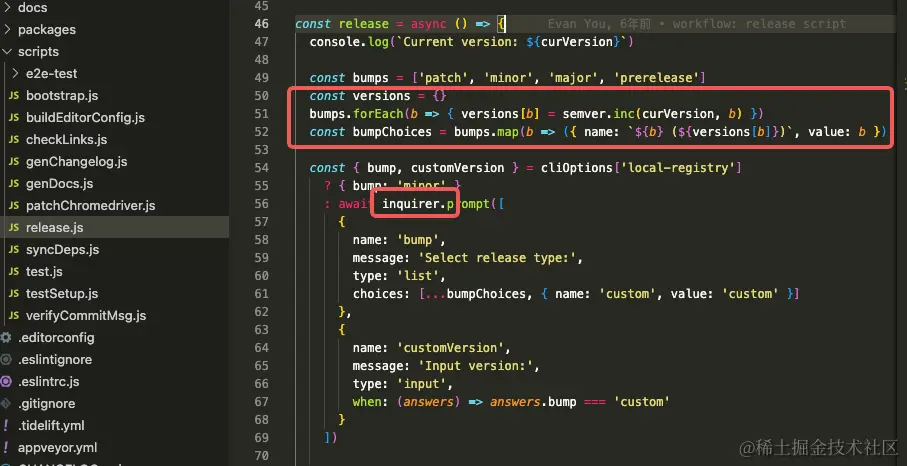Click the 'list' type string
Viewport: 907px width, 466px height.
(x=421, y=276)
